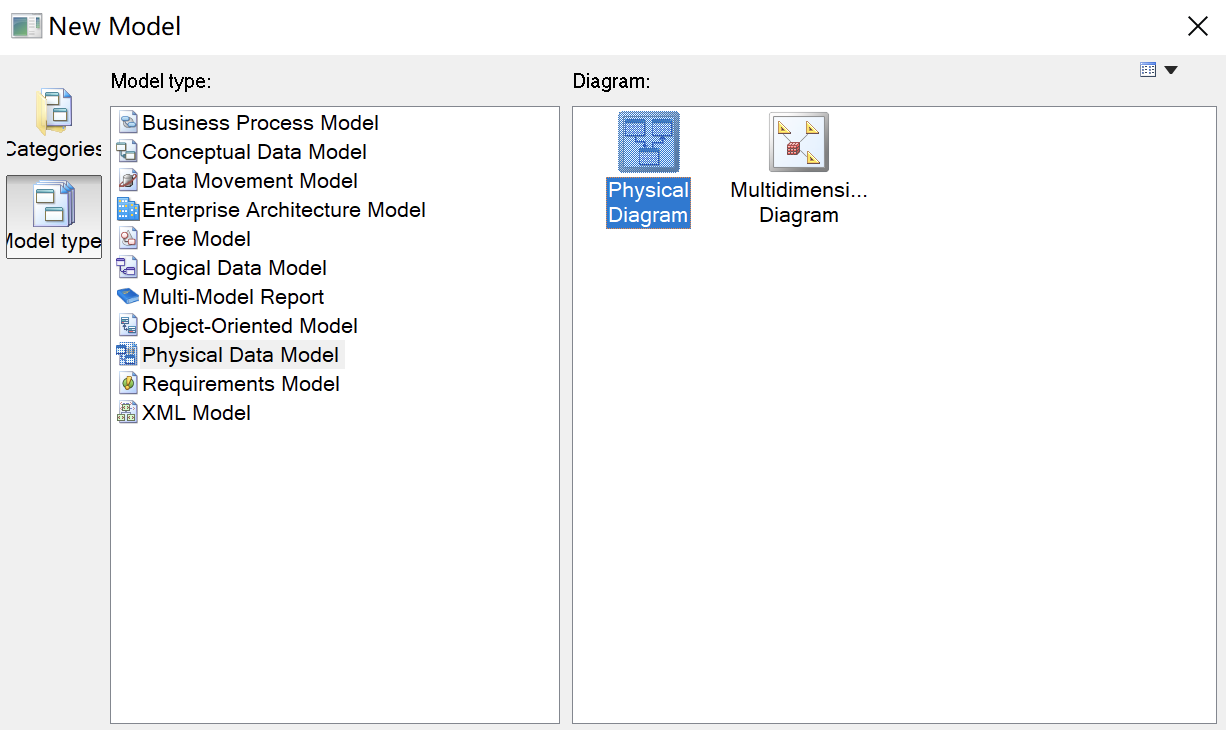Click the New Model title bar icon
1226x730 pixels.
click(x=26, y=26)
